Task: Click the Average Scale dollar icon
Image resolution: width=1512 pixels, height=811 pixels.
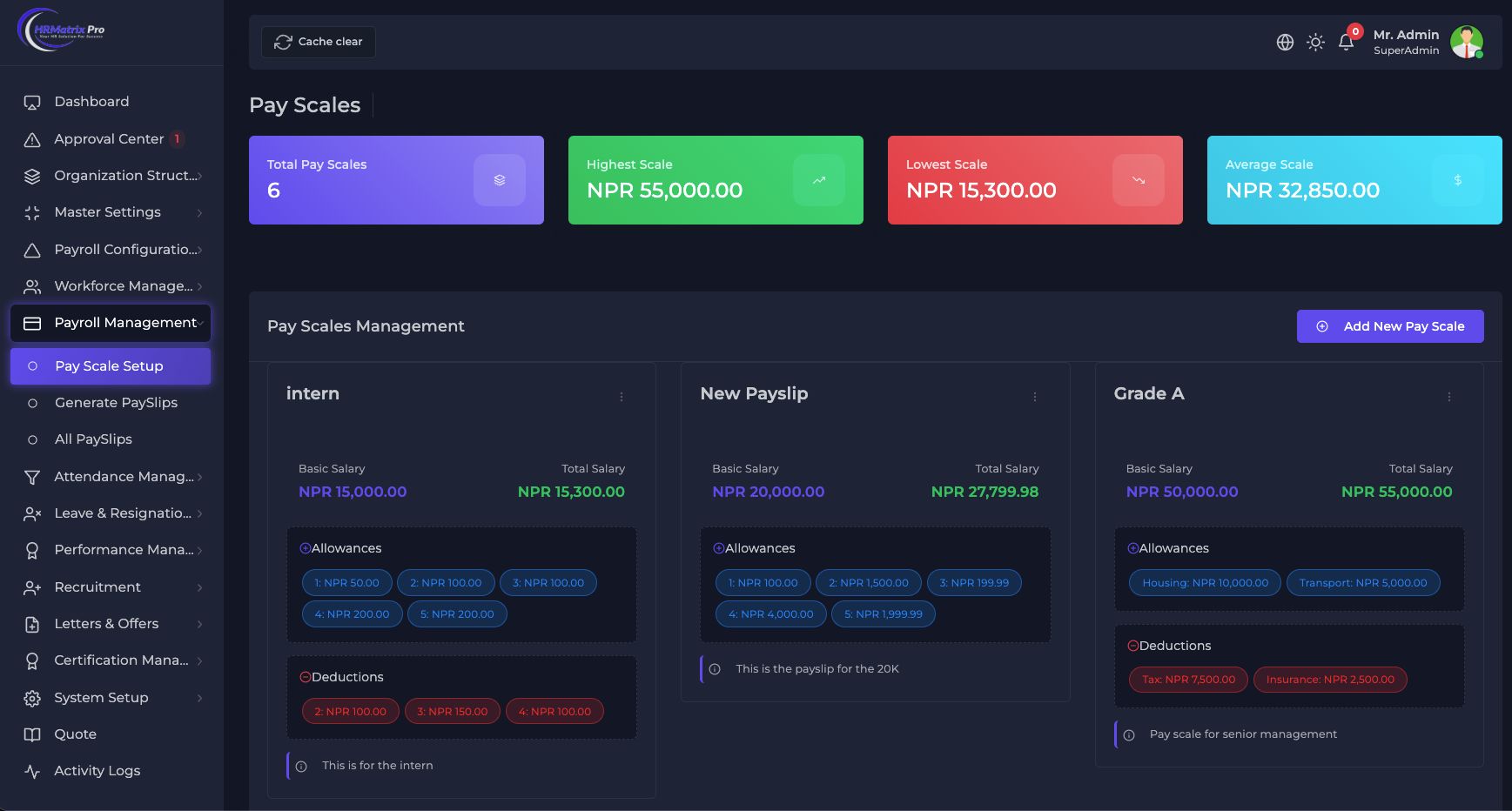Action: (1458, 180)
